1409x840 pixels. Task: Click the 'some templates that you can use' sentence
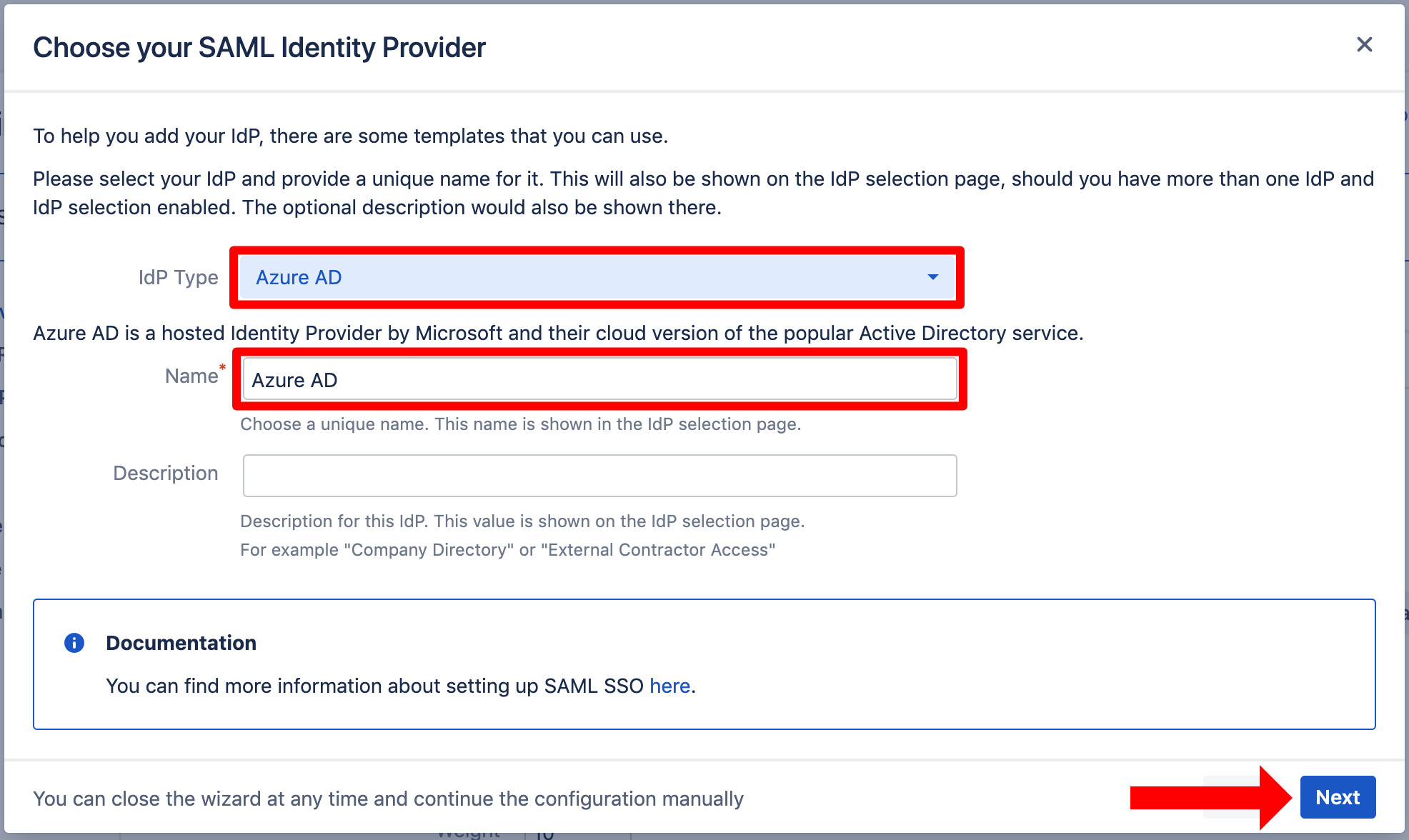tap(350, 136)
